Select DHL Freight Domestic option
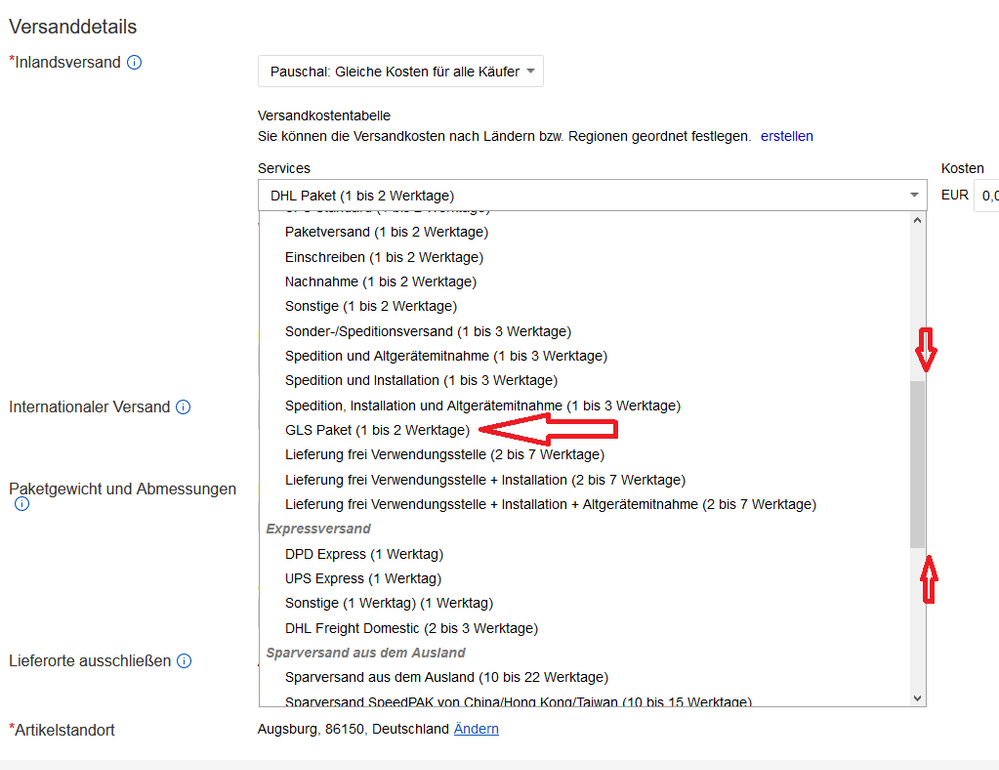Viewport: 999px width, 770px height. pos(411,628)
